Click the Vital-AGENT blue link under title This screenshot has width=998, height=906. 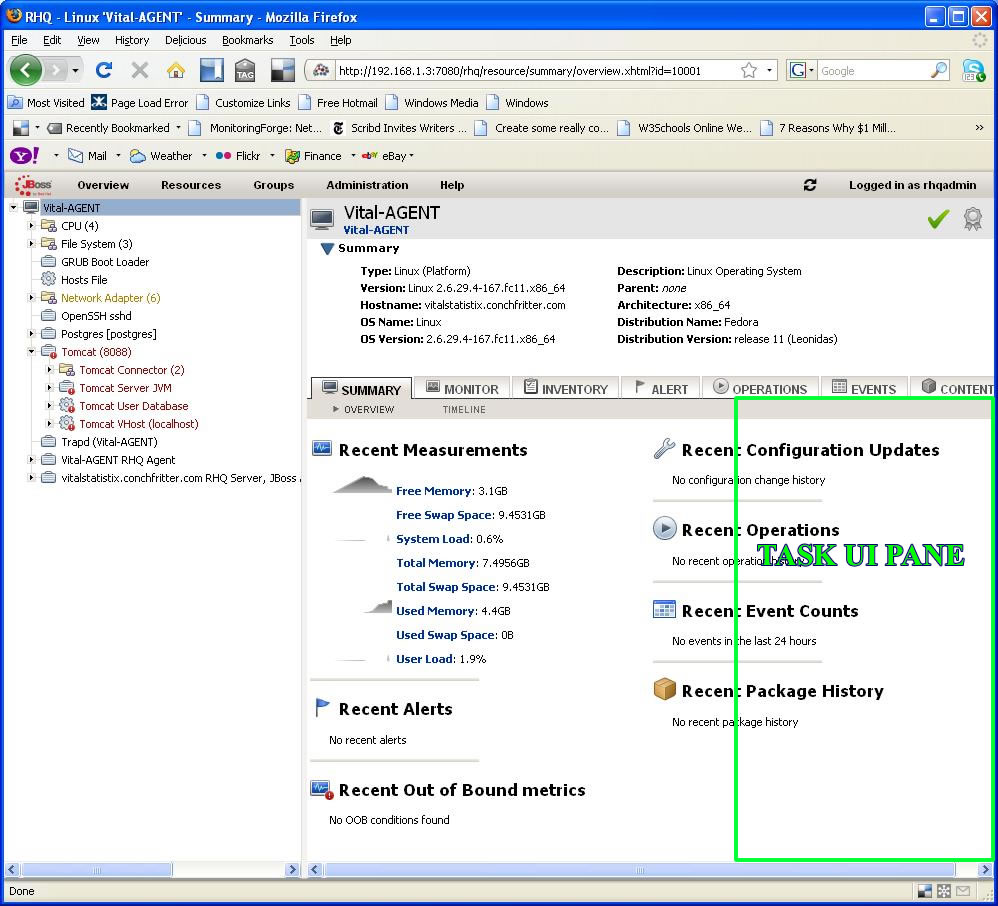pyautogui.click(x=376, y=230)
